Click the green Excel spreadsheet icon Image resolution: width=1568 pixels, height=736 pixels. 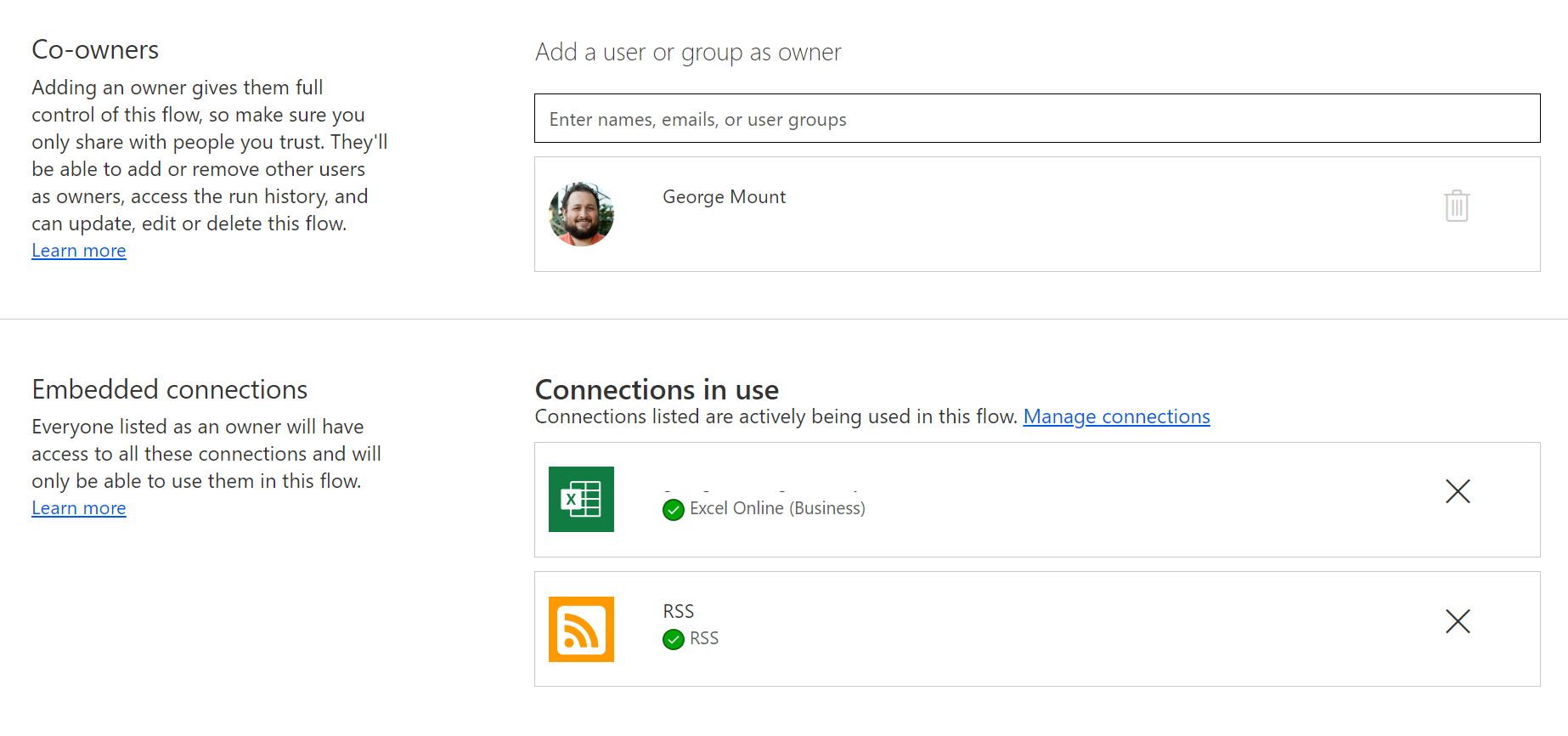[581, 500]
